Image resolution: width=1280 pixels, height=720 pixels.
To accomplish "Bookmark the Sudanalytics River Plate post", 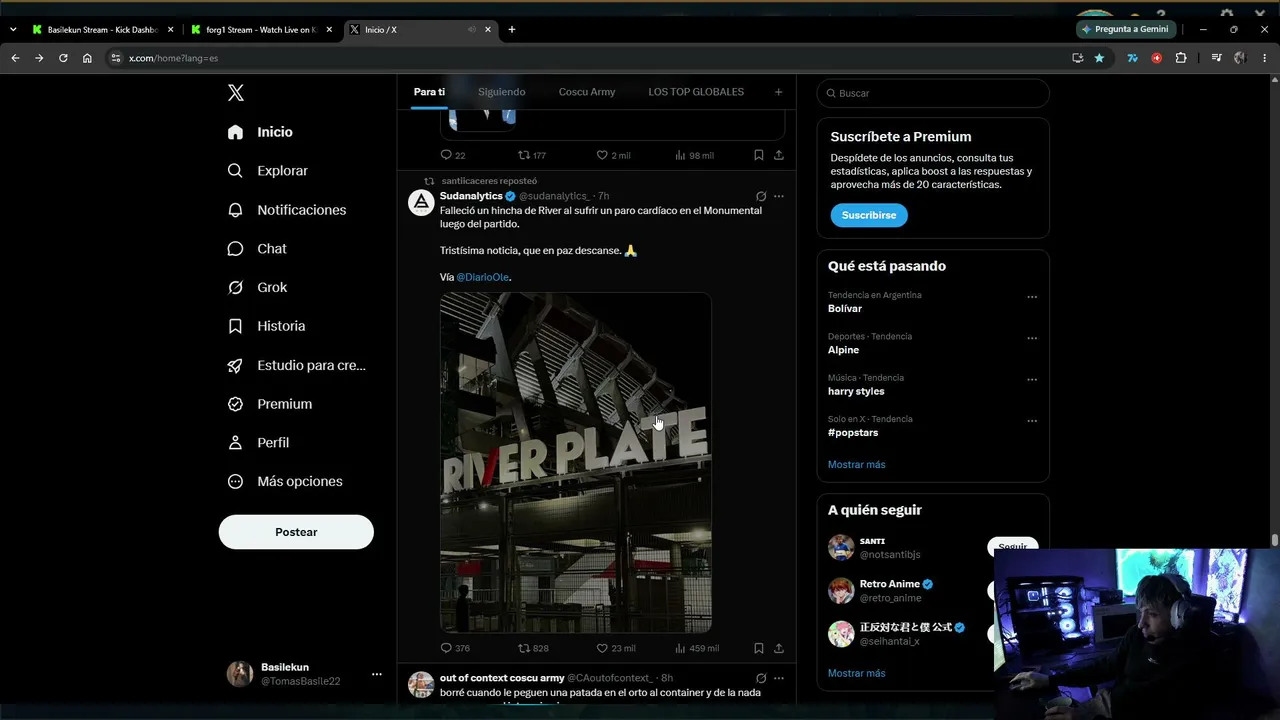I will click(x=759, y=648).
